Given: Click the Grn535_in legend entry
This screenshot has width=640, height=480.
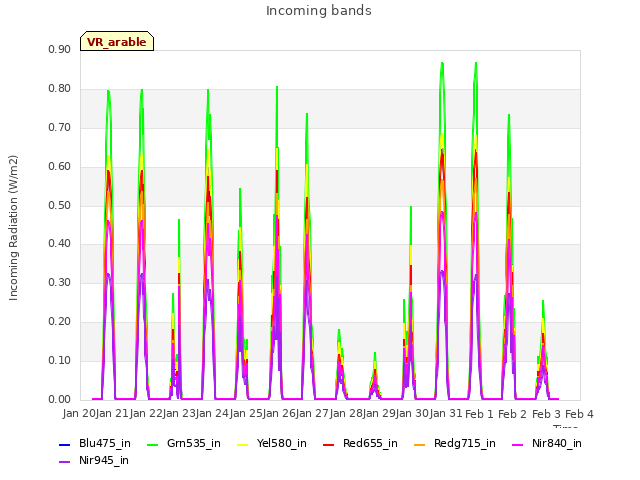Looking at the screenshot, I should coord(184,444).
